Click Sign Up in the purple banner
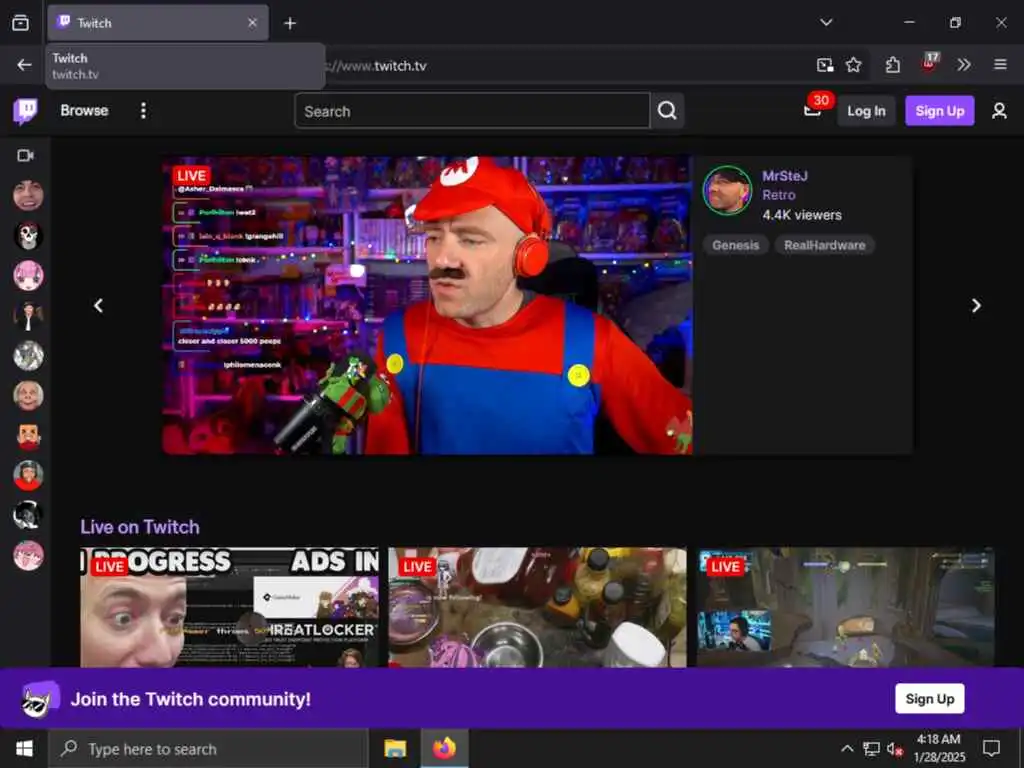The image size is (1024, 768). point(929,699)
